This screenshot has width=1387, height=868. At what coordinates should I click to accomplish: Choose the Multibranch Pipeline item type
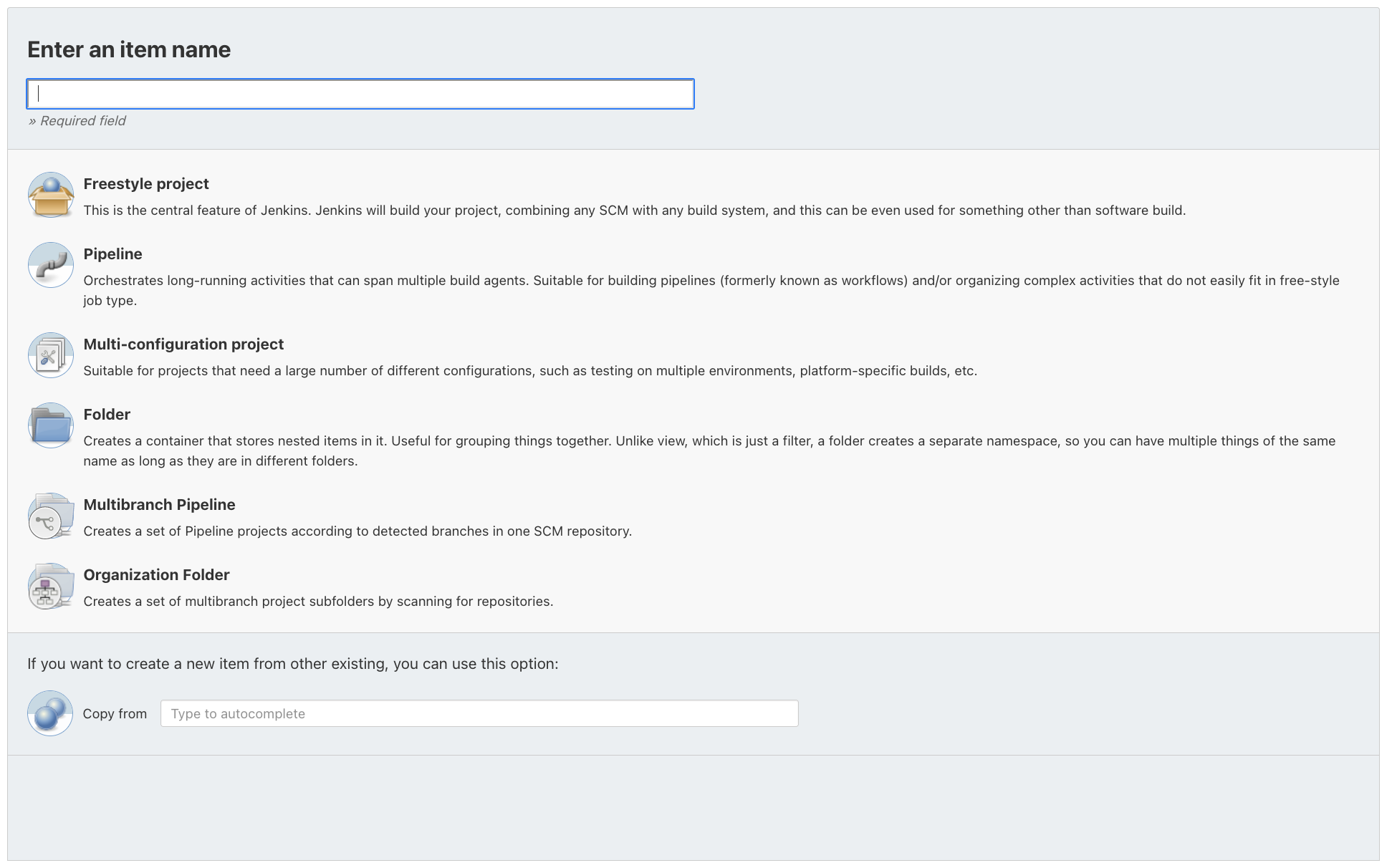coord(159,504)
